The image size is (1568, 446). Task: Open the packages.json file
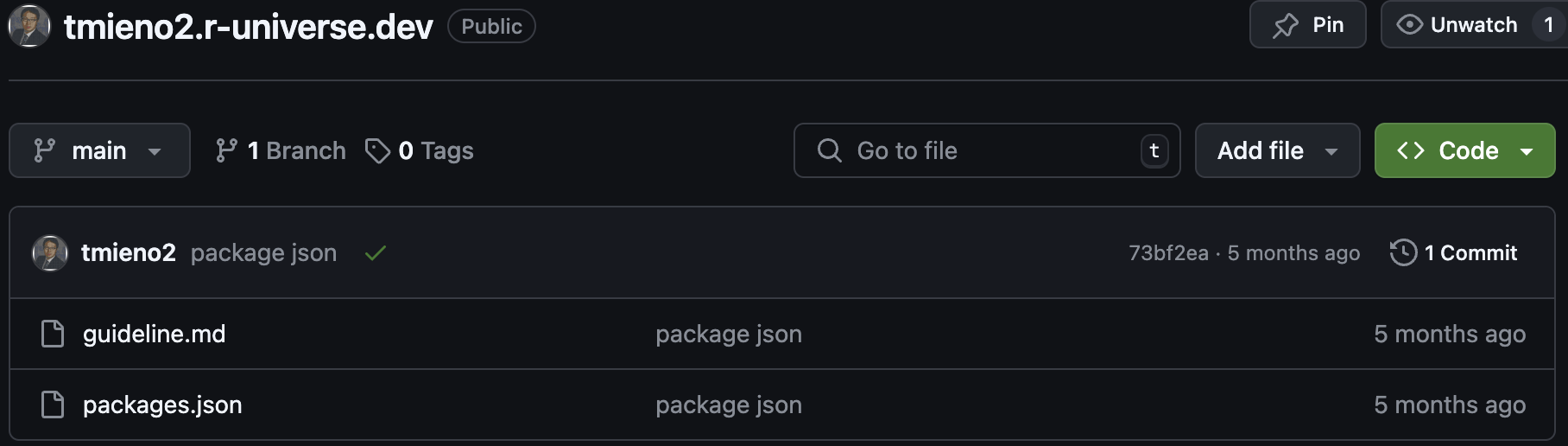click(x=162, y=405)
